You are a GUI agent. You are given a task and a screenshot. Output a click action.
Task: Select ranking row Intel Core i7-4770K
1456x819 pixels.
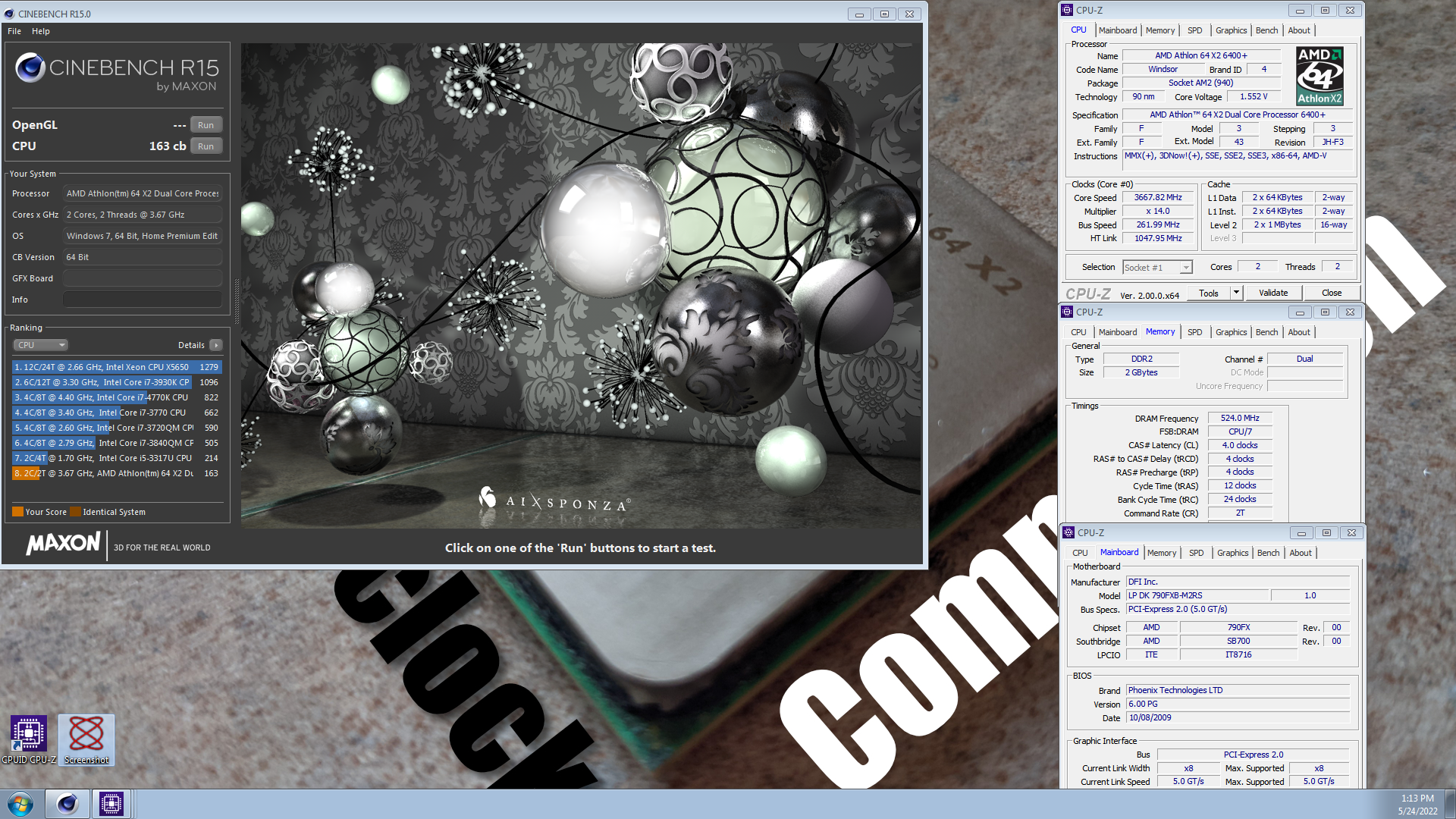coord(117,397)
